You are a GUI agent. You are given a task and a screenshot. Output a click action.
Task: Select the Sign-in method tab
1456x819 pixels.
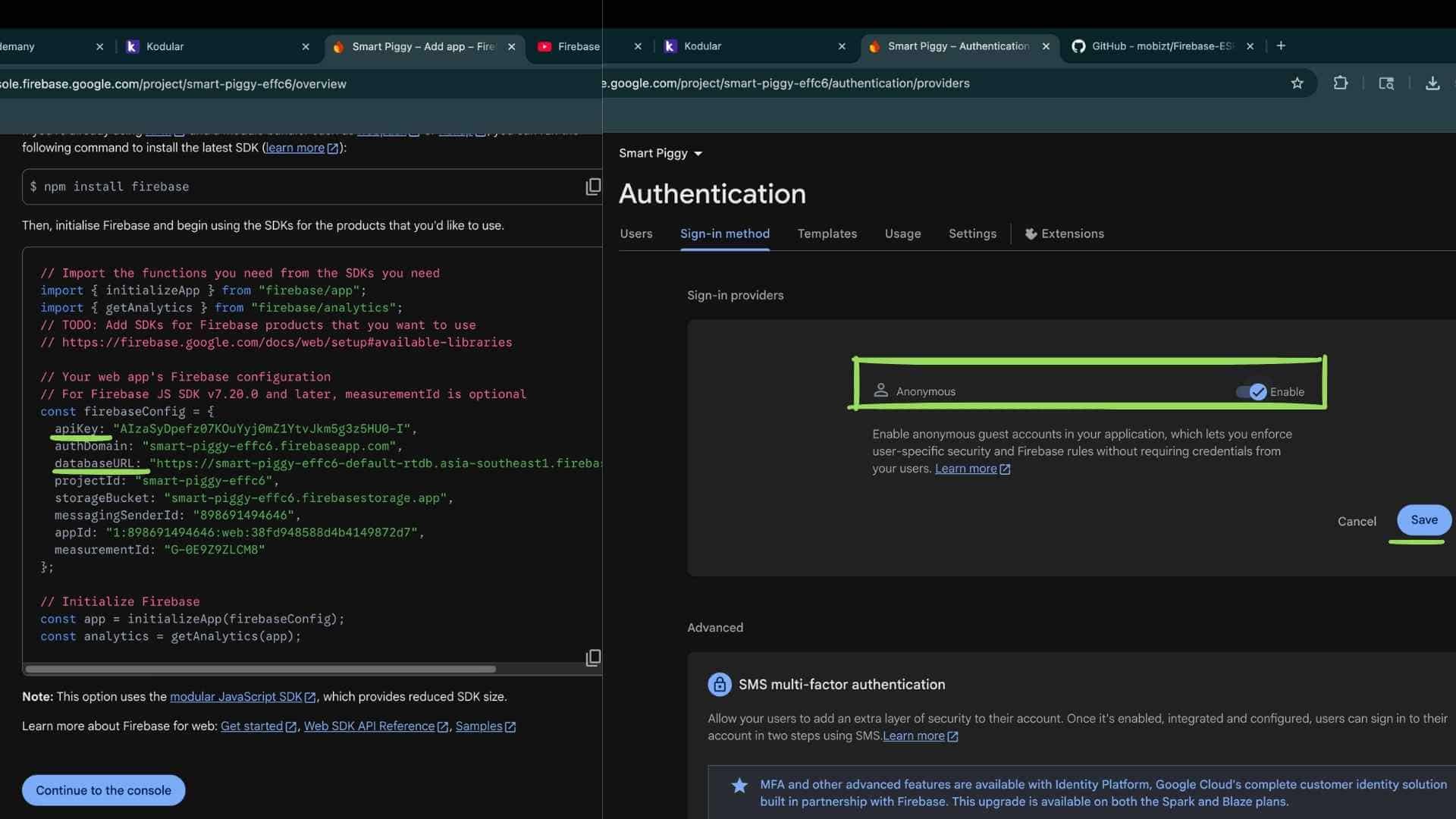(725, 234)
